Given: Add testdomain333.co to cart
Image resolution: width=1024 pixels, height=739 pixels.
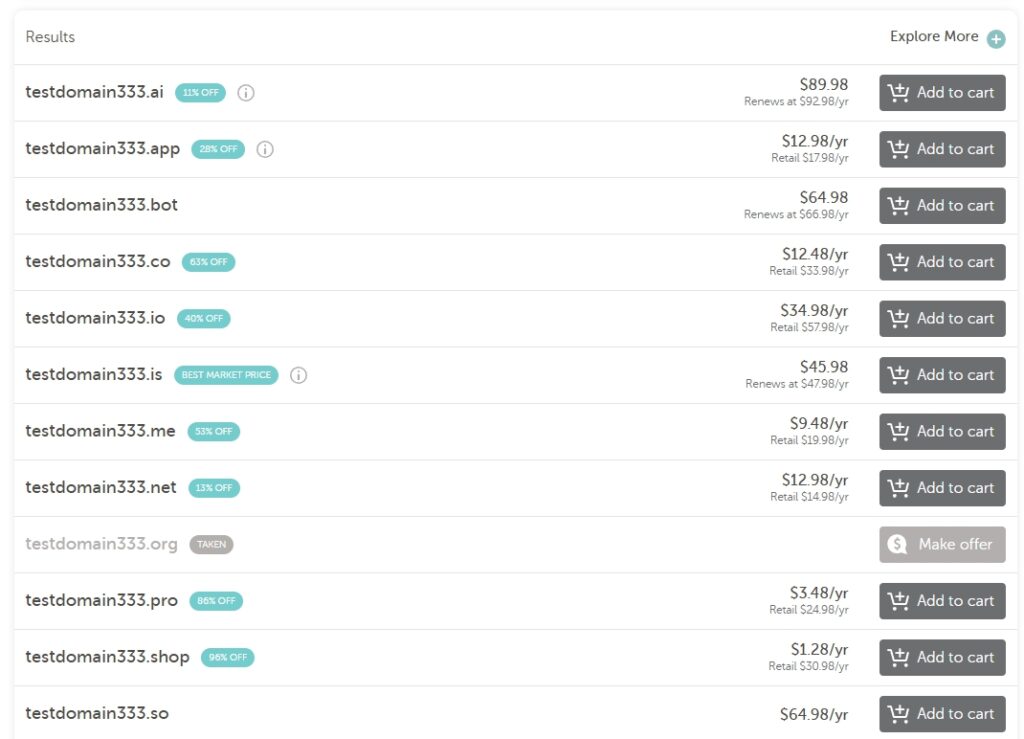Looking at the screenshot, I should (942, 262).
